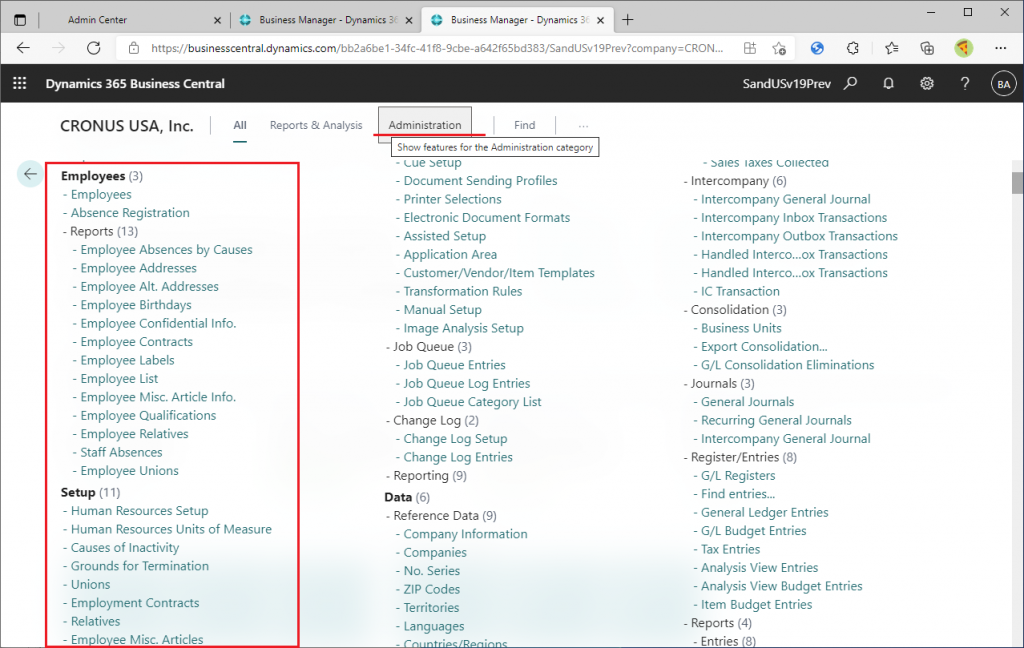Open Change Log Setup

455,438
